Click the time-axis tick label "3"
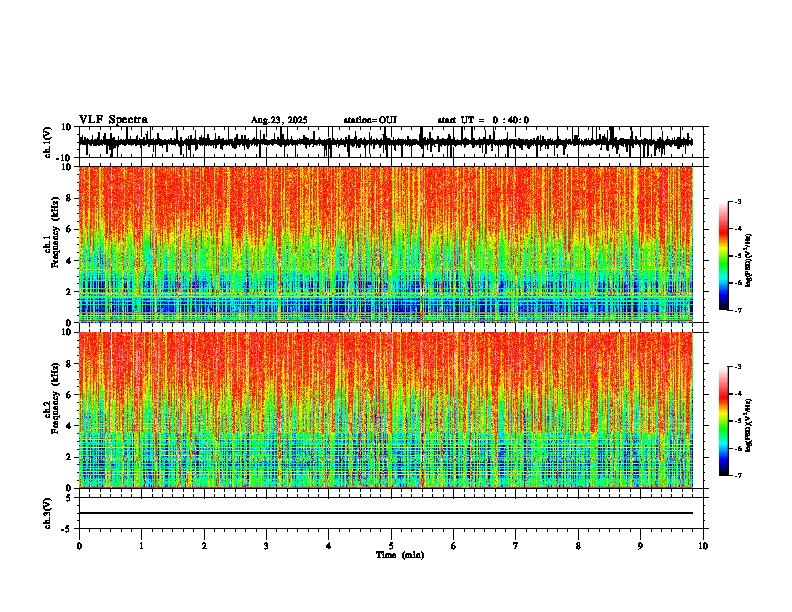Image resolution: width=792 pixels, height=612 pixels. (266, 546)
